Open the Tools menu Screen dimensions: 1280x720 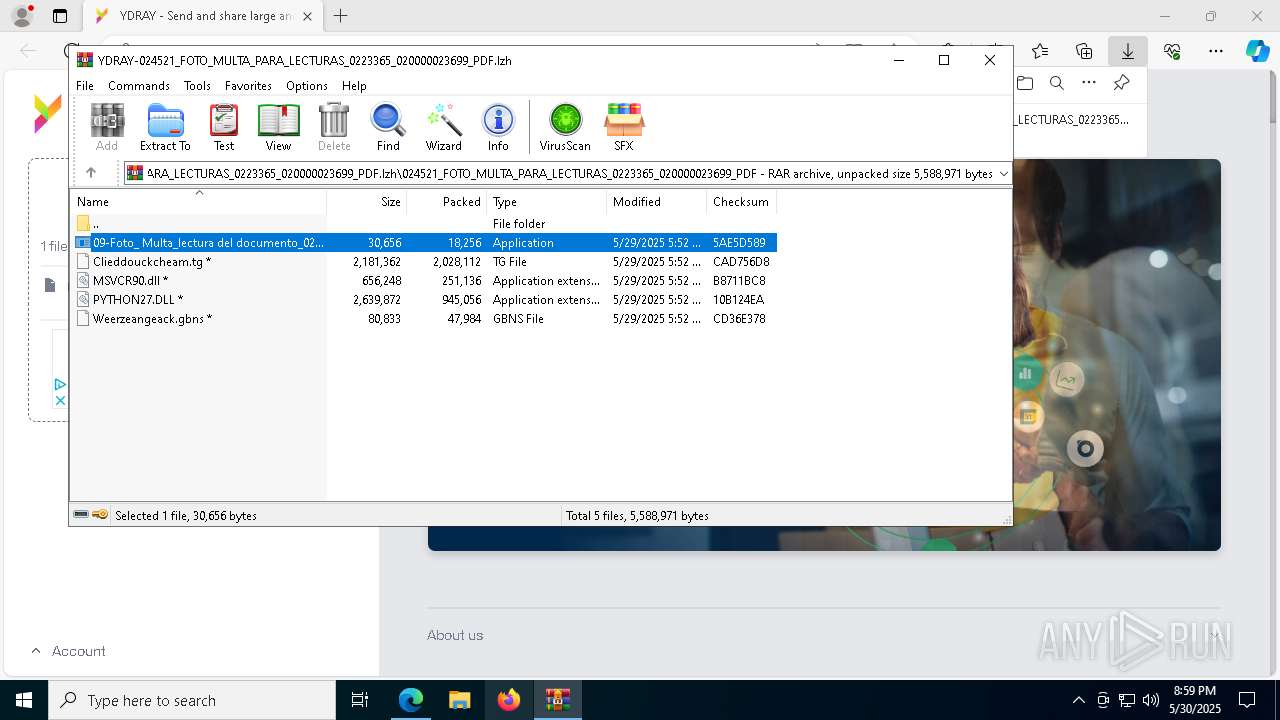coord(197,86)
